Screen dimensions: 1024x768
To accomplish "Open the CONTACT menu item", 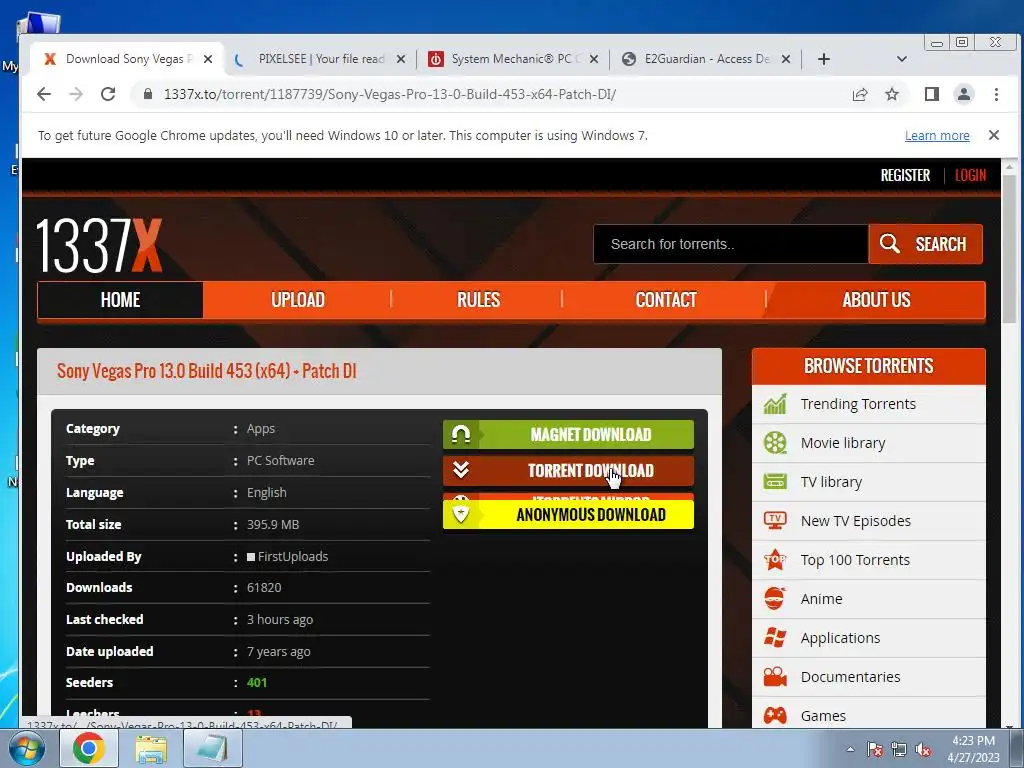I will pyautogui.click(x=666, y=300).
